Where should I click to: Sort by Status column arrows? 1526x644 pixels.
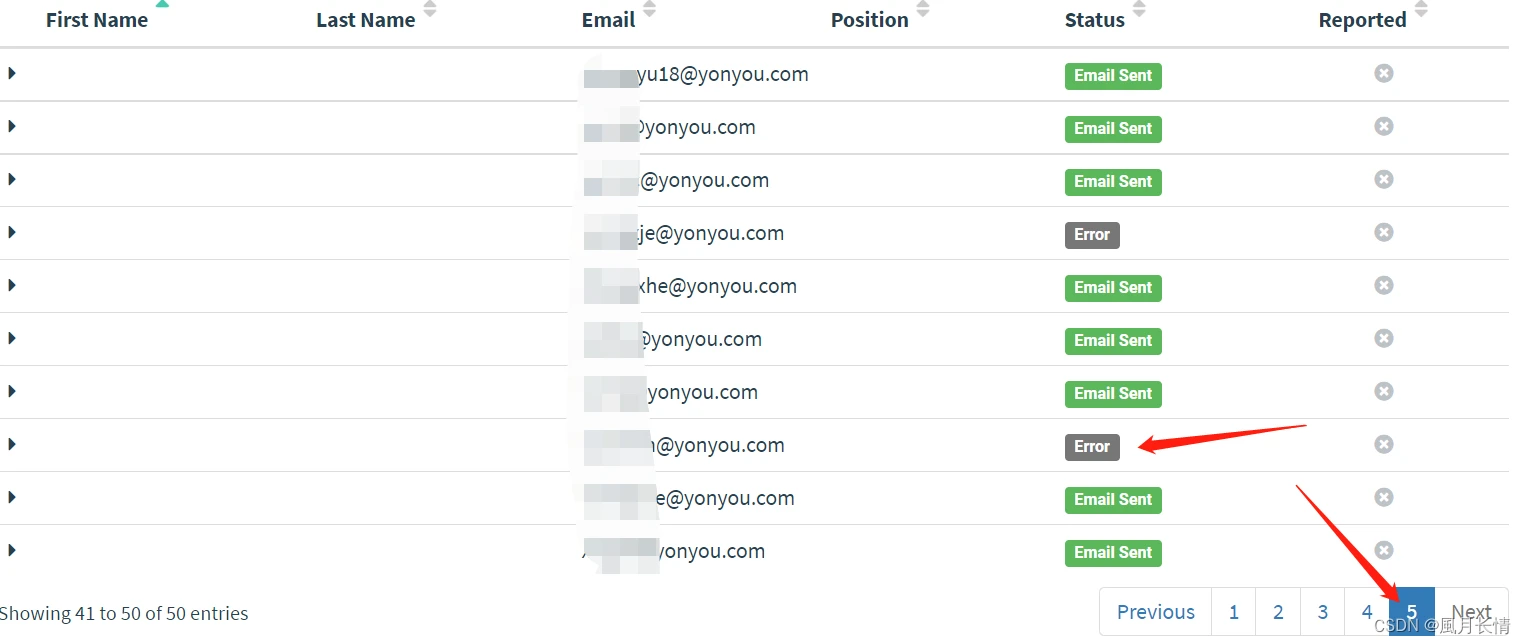click(x=1139, y=9)
